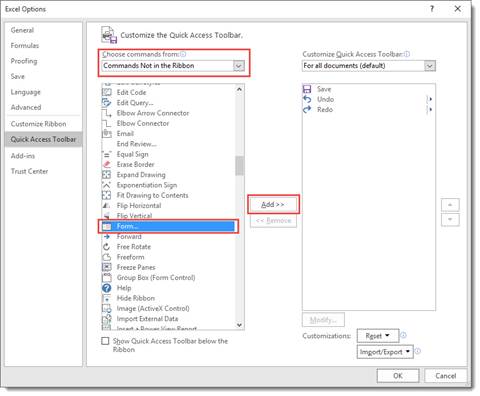Image resolution: width=480 pixels, height=396 pixels.
Task: Expand the Undo split arrow
Action: pos(430,99)
